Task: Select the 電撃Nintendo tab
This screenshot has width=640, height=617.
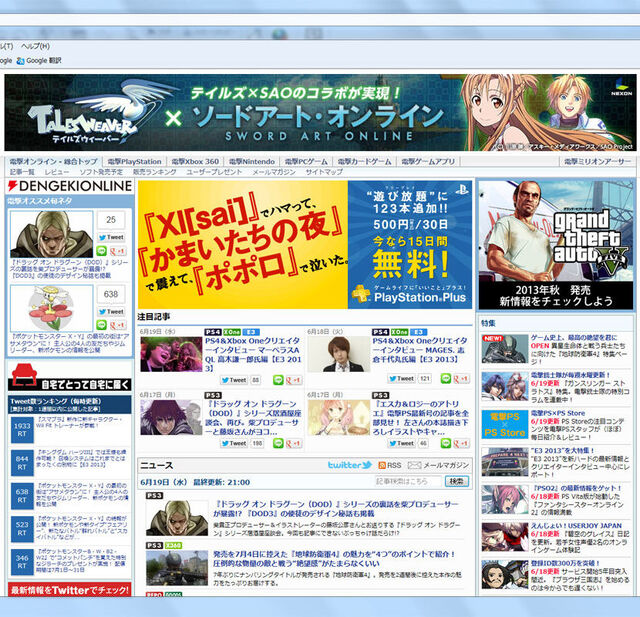Action: [251, 162]
